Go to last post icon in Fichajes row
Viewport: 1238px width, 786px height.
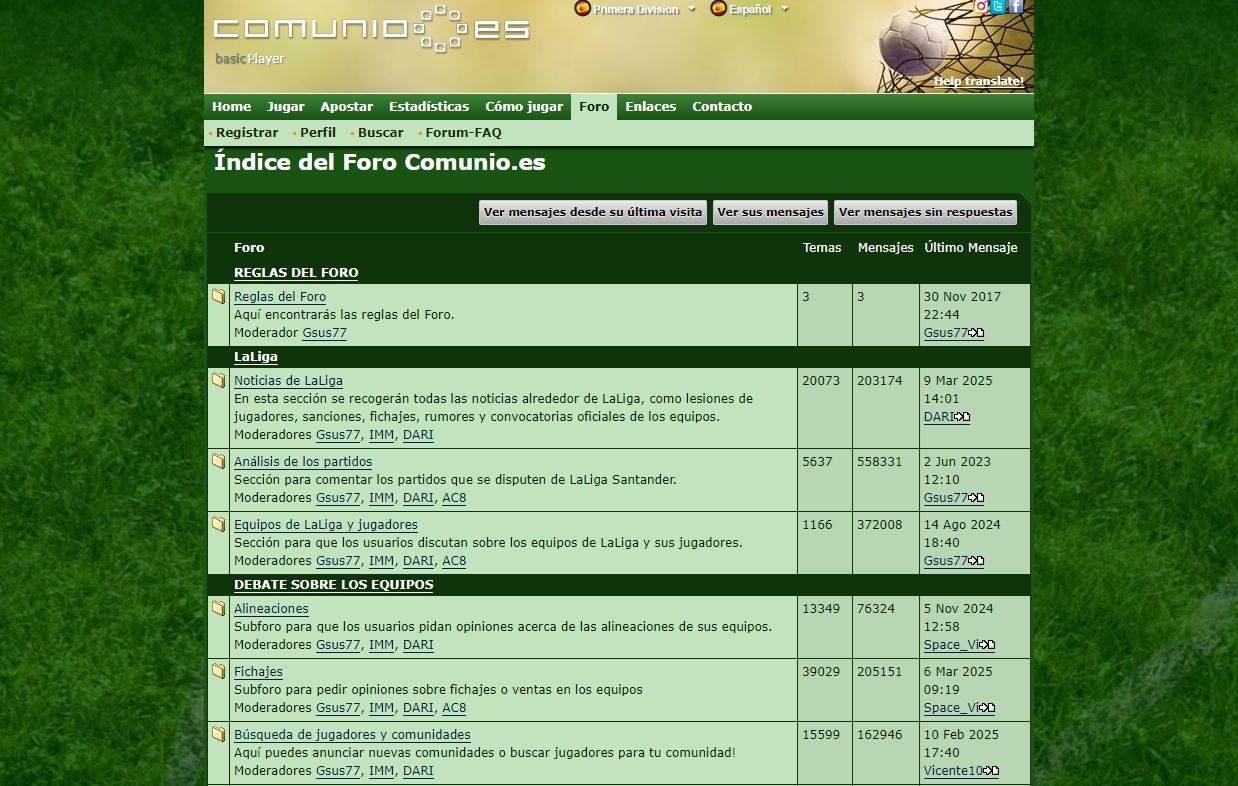987,708
